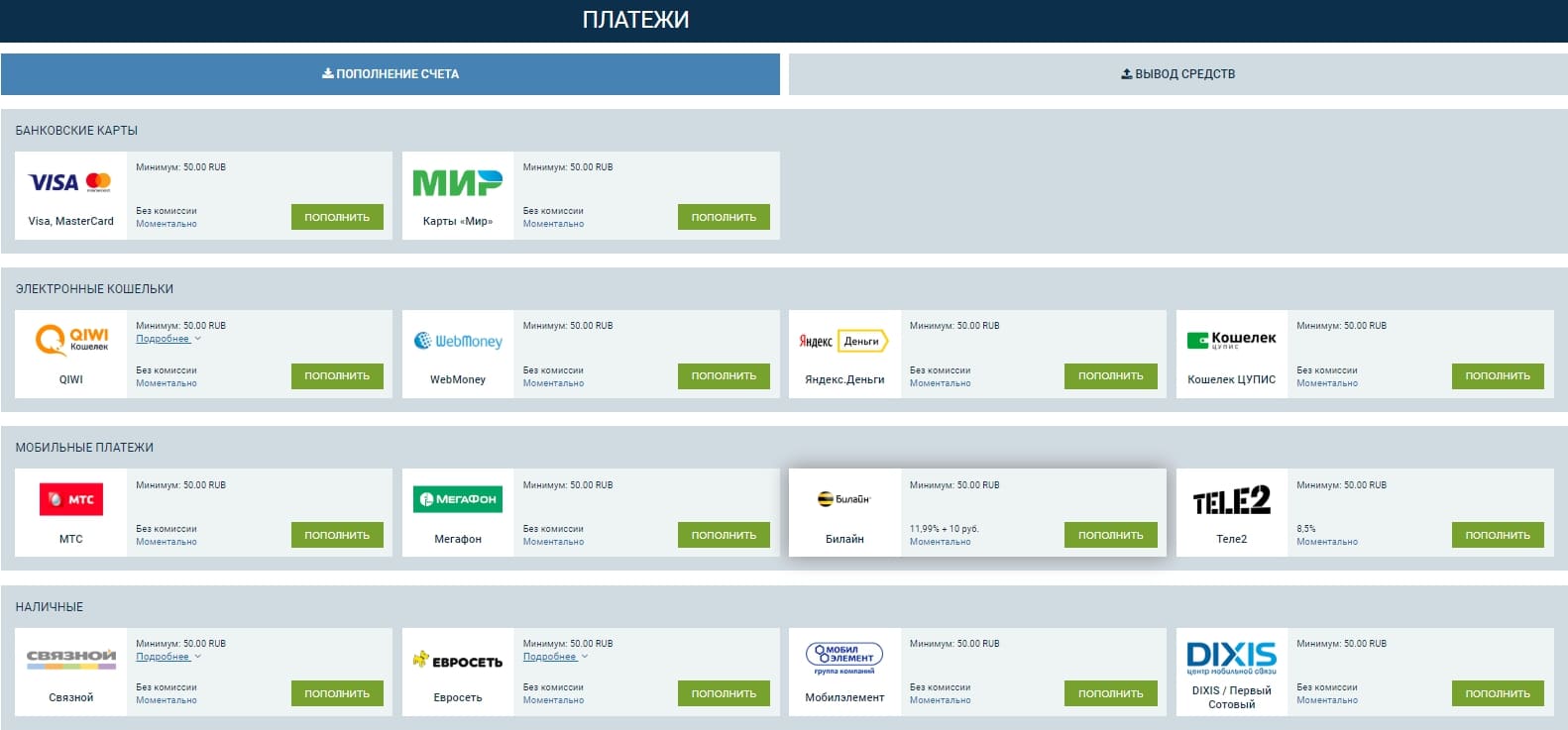The width and height of the screenshot is (1568, 730).
Task: Select the МИР card logo
Action: tap(457, 183)
